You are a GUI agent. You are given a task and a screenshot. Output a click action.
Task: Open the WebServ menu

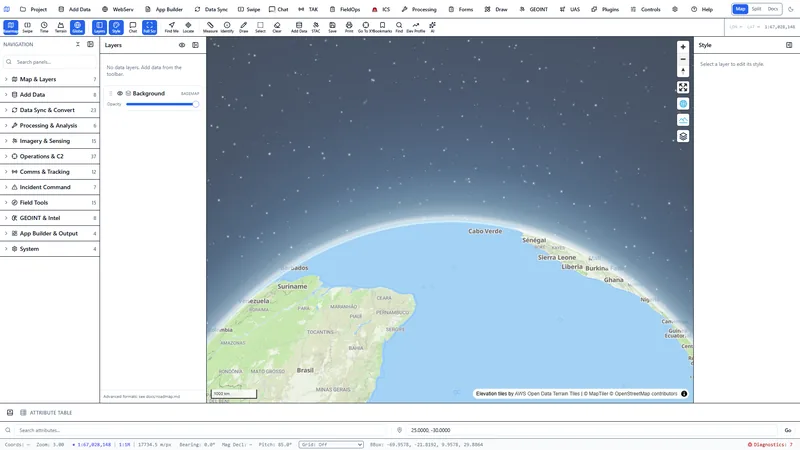pos(118,9)
